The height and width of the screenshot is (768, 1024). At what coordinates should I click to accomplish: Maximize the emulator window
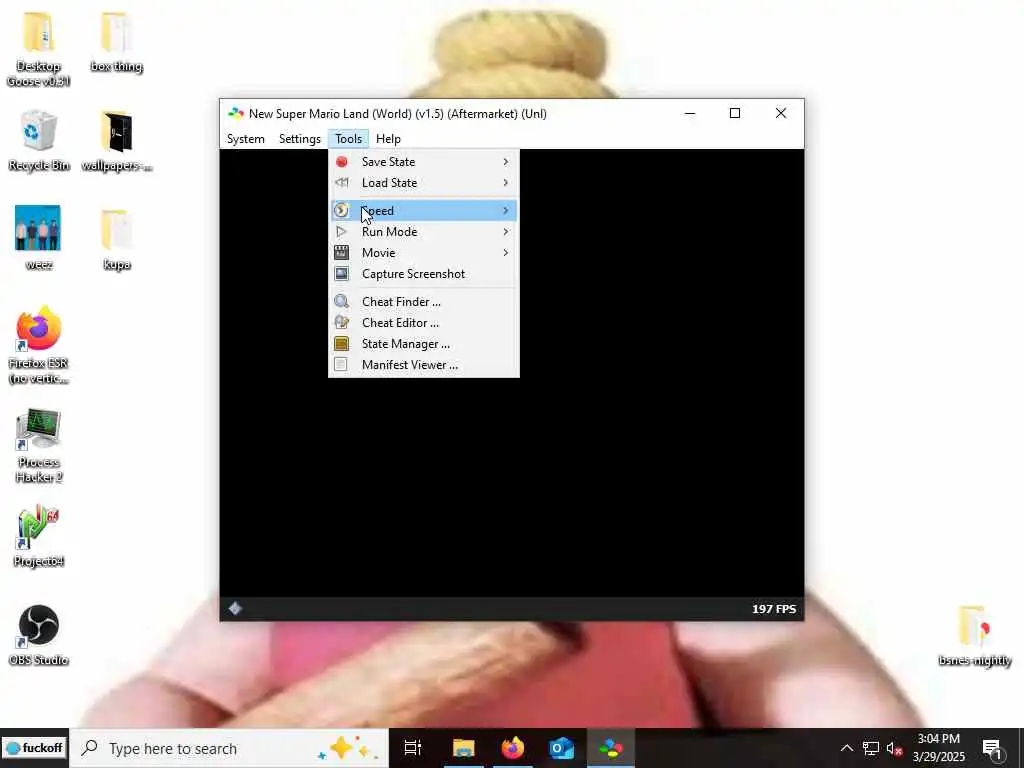point(735,114)
